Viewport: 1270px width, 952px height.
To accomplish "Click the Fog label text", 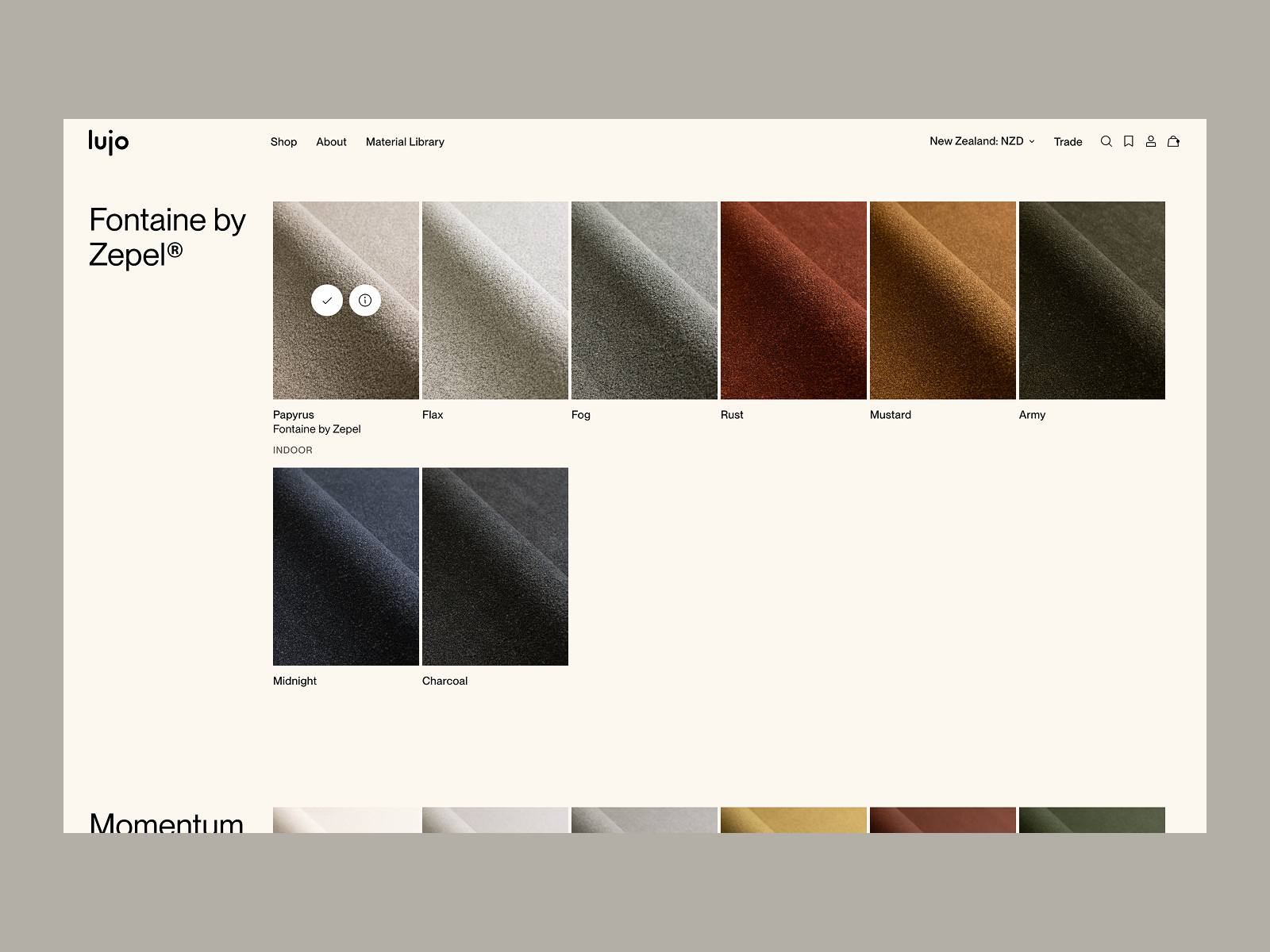I will (x=581, y=415).
